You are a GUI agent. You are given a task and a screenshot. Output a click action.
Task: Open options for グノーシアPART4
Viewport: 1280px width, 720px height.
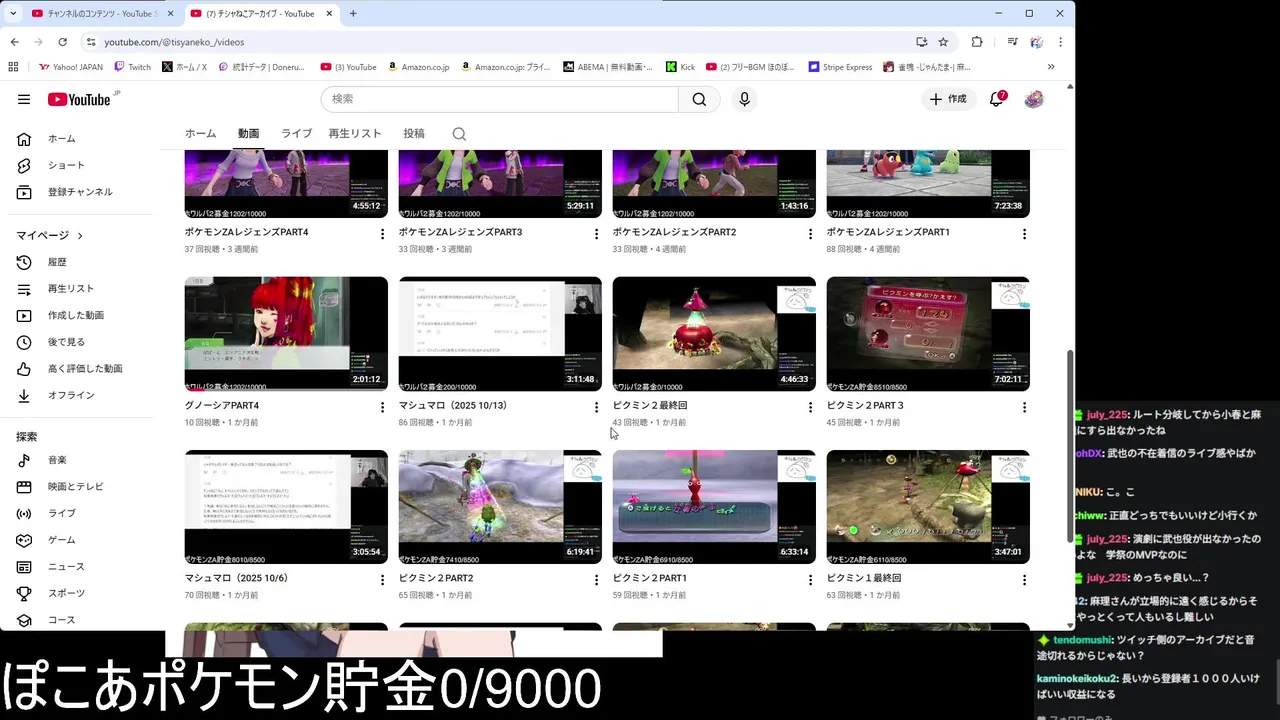pos(382,407)
